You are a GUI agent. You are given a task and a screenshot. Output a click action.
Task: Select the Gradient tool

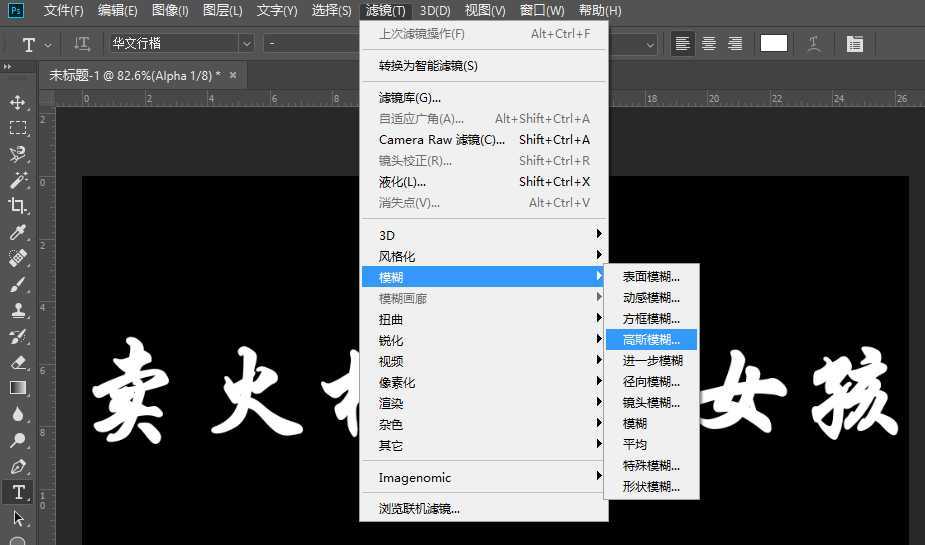point(18,388)
